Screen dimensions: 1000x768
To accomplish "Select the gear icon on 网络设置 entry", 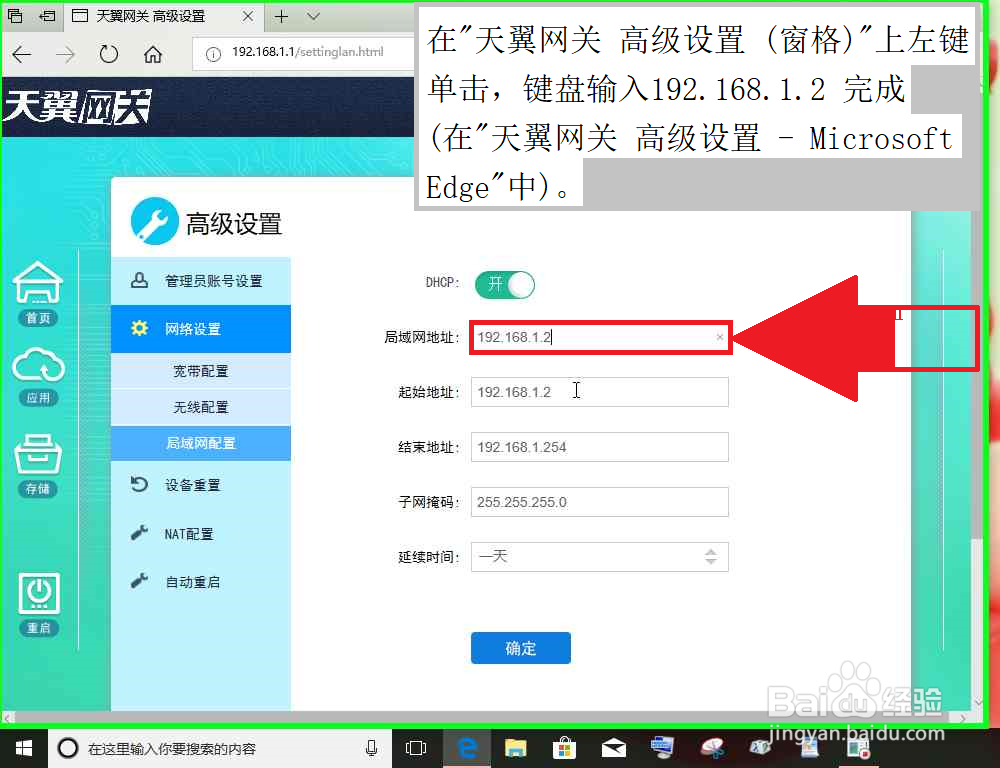I will (139, 328).
